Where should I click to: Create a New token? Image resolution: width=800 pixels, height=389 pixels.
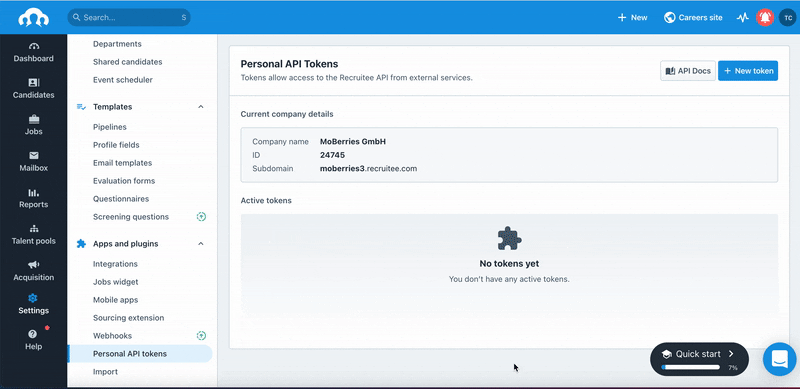748,71
